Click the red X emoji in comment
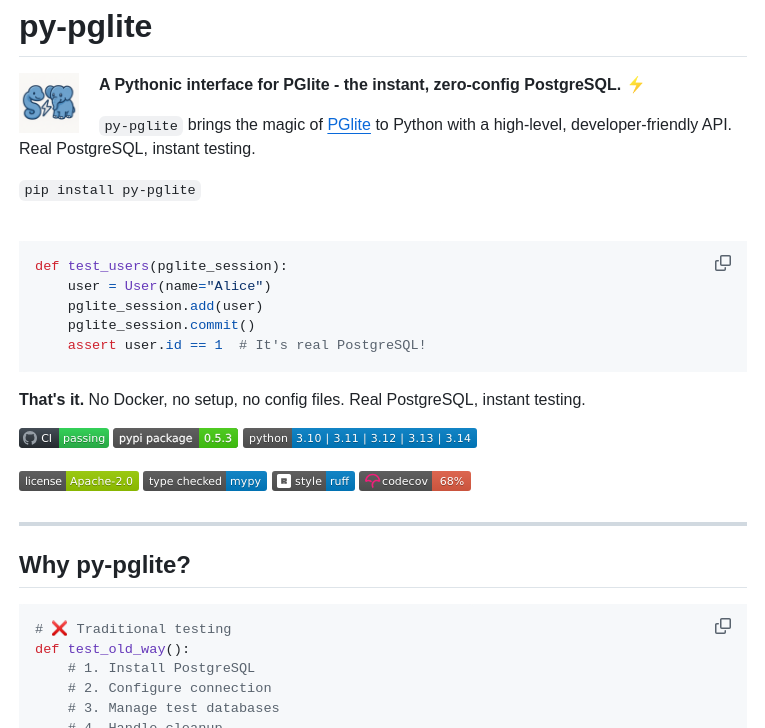Image resolution: width=765 pixels, height=728 pixels. [60, 628]
